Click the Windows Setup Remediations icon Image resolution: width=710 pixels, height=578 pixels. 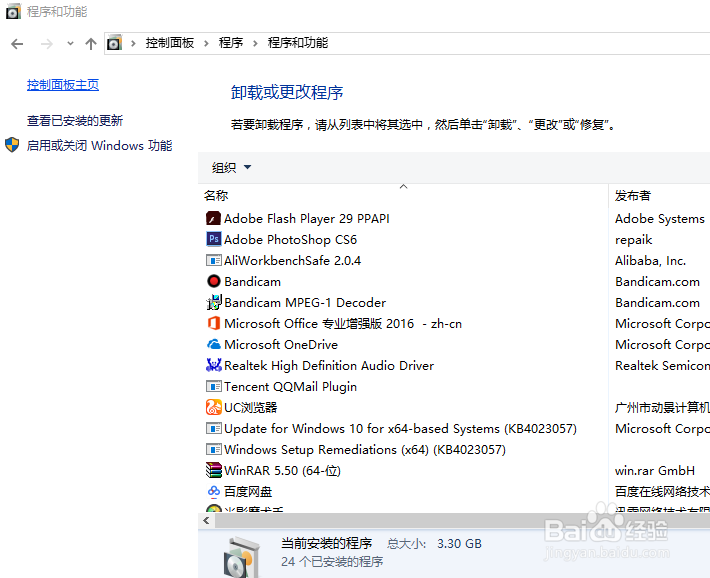coord(213,449)
